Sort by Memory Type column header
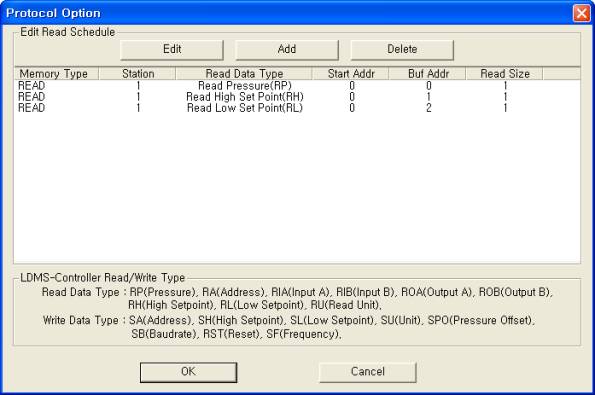The image size is (595, 395). point(56,74)
